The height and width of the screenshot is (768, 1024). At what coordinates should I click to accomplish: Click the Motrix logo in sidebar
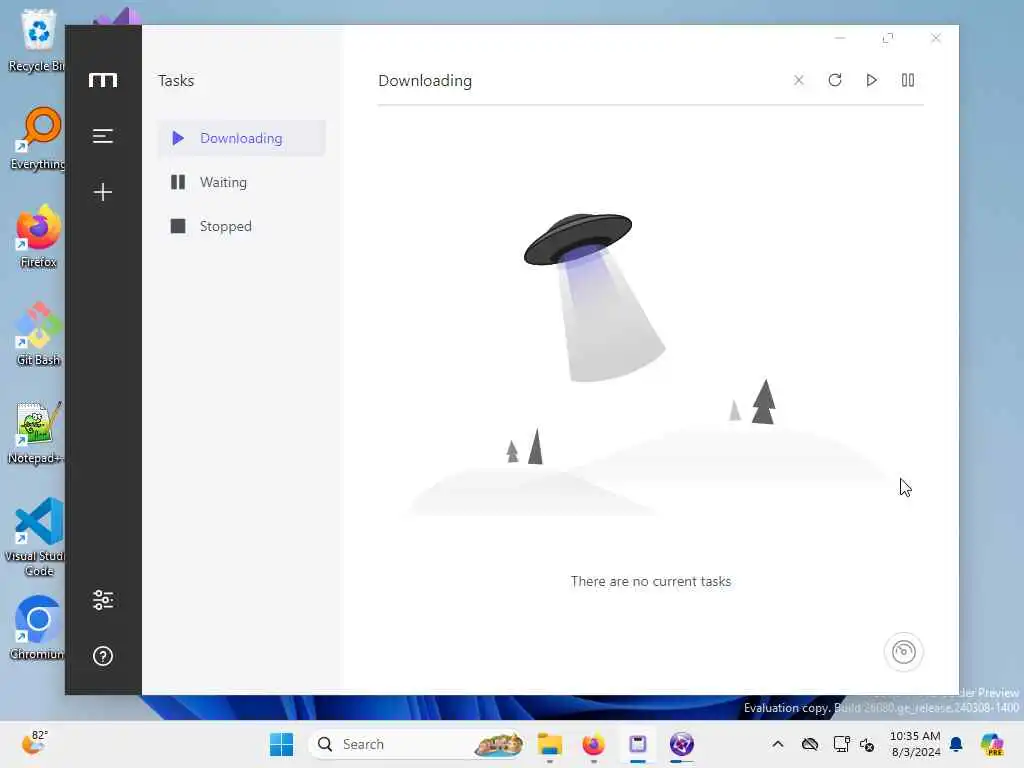[103, 80]
